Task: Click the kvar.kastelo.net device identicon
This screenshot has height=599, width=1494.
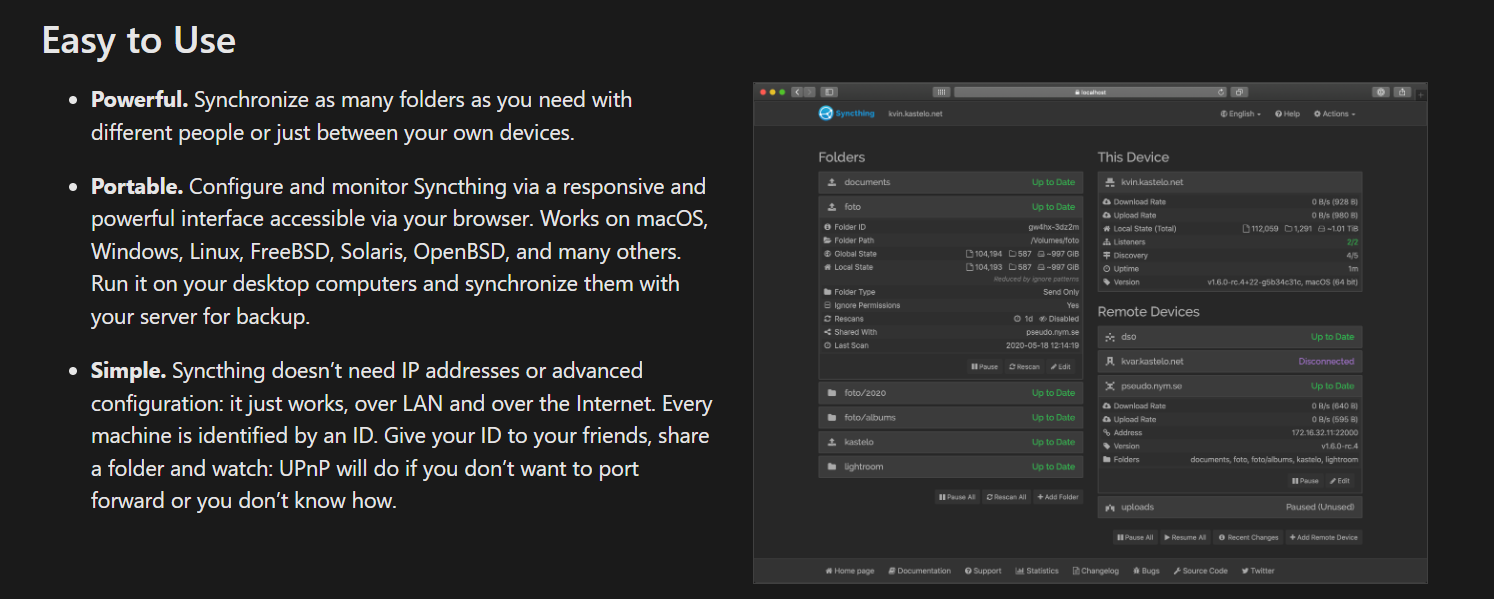Action: click(1110, 361)
